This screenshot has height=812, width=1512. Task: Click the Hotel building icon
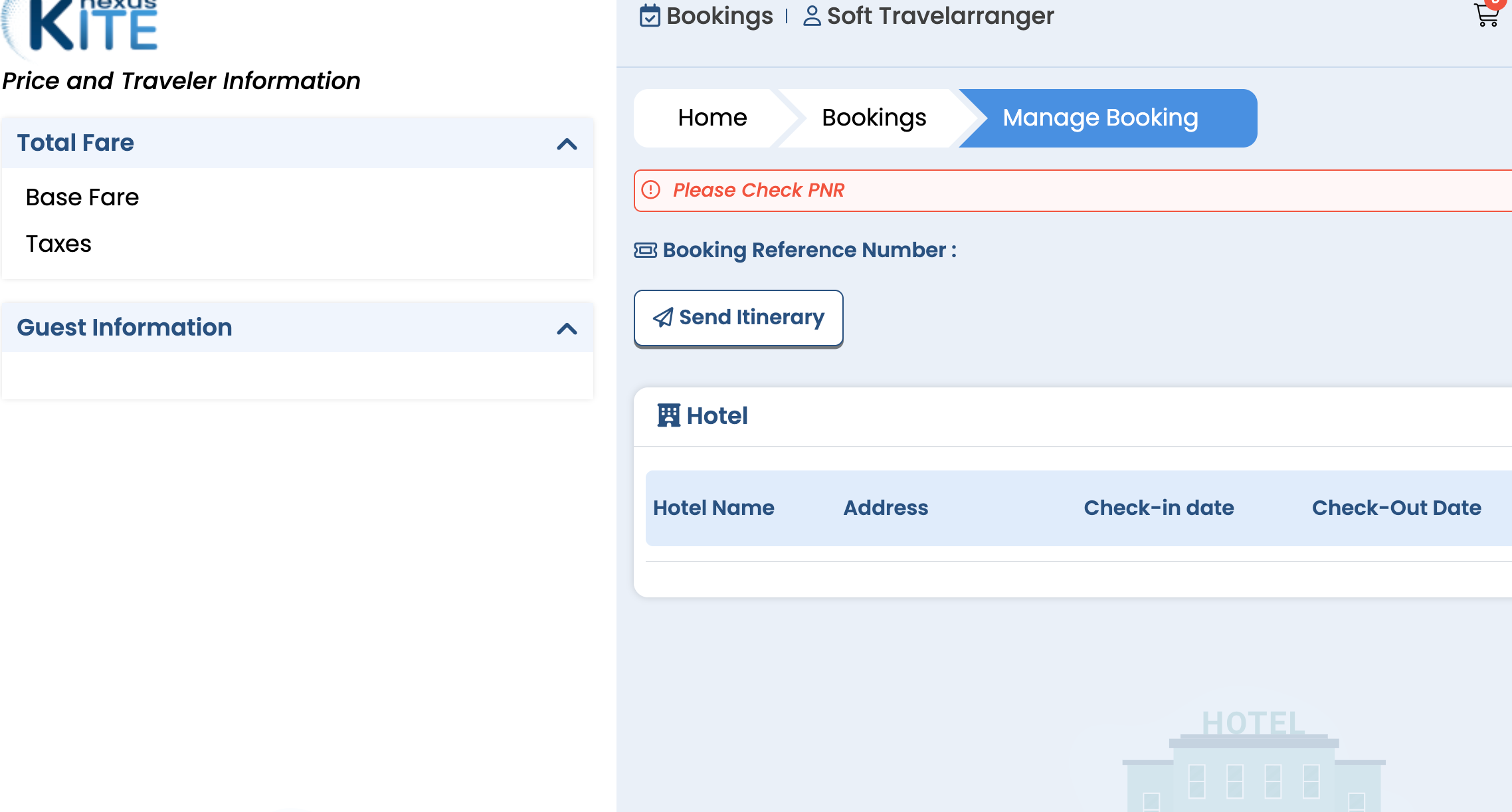668,416
